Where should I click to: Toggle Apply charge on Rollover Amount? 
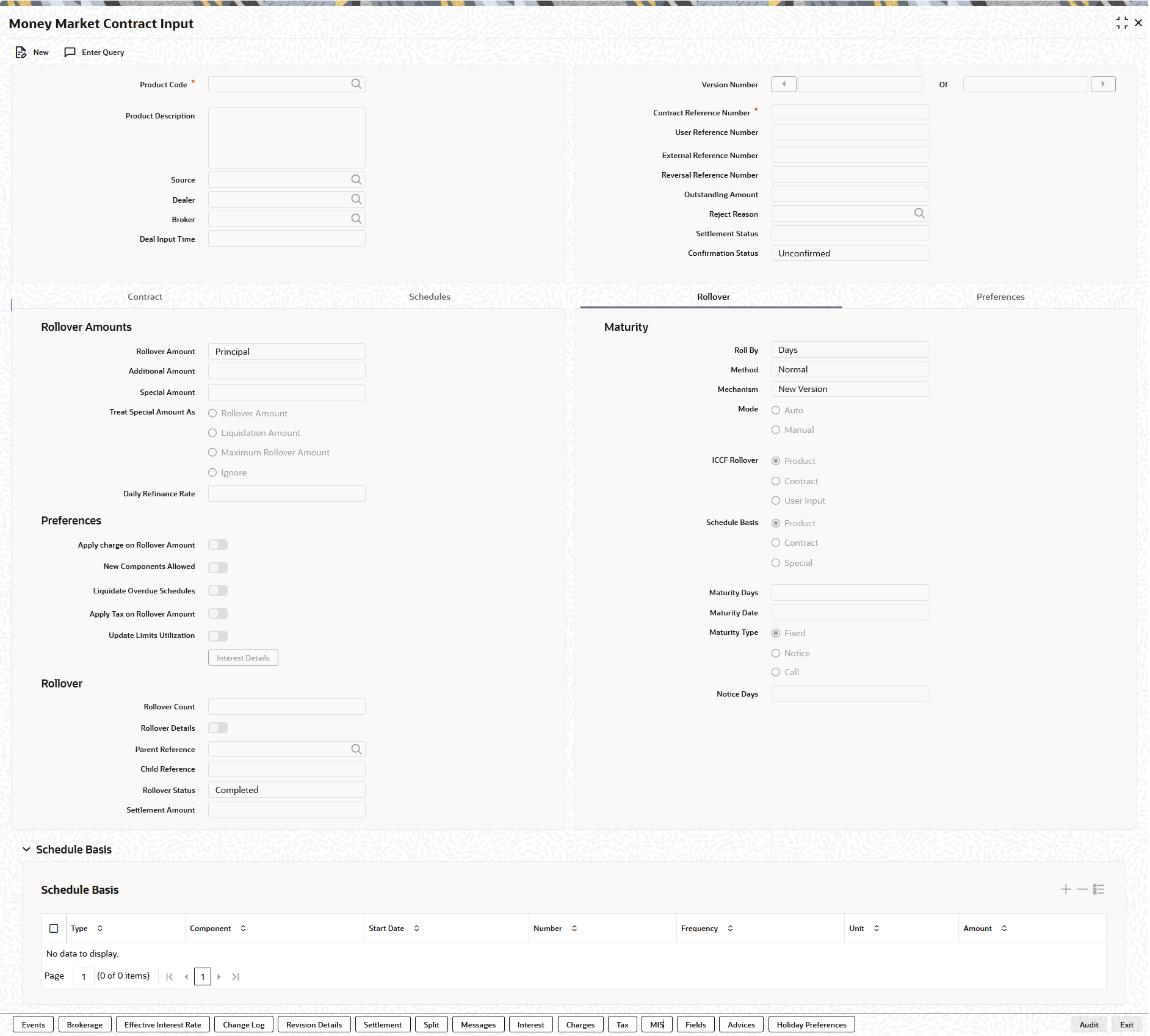pyautogui.click(x=218, y=545)
